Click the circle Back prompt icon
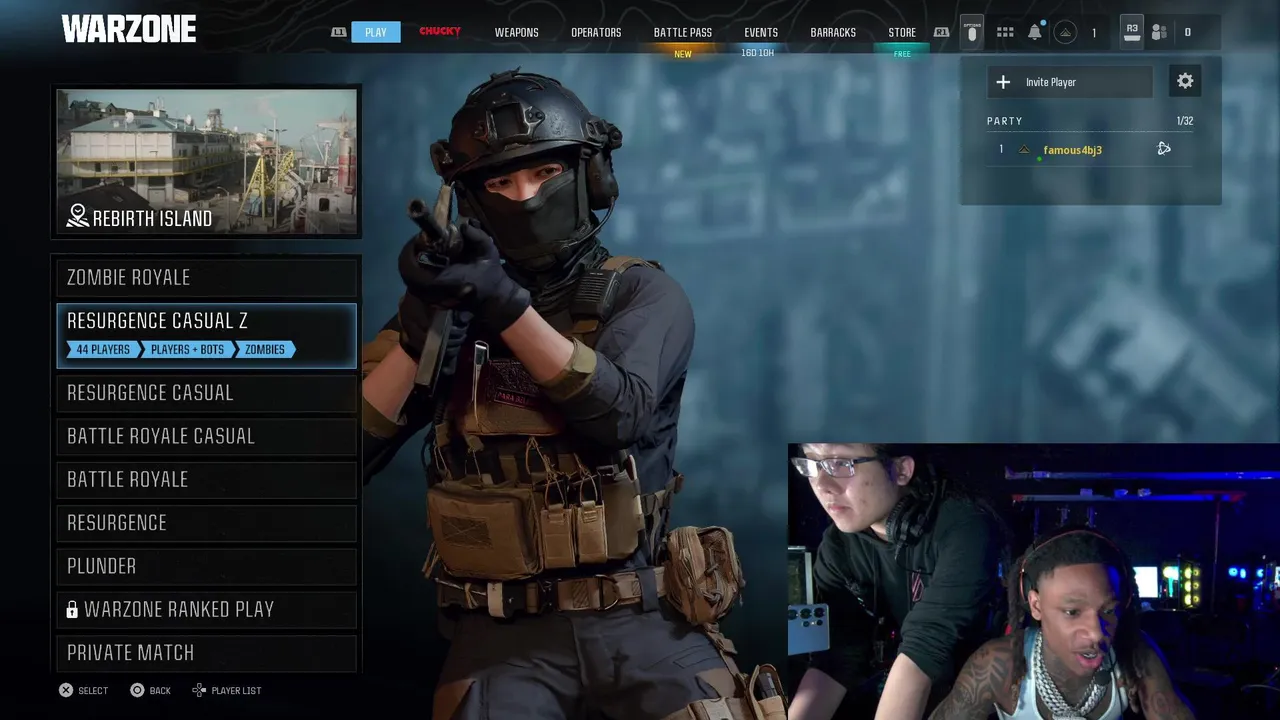The height and width of the screenshot is (720, 1280). [138, 690]
